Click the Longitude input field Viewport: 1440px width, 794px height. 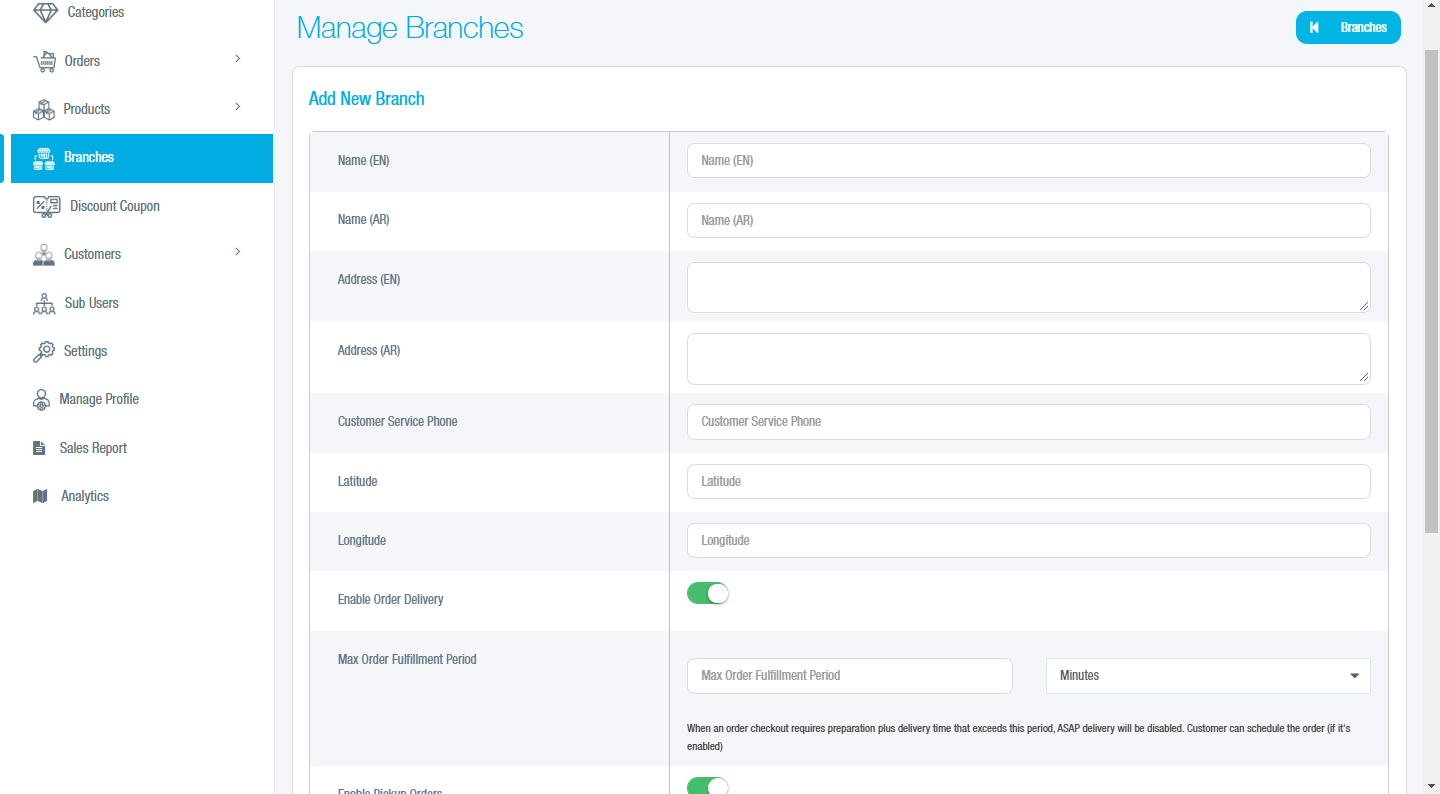pyautogui.click(x=1028, y=540)
